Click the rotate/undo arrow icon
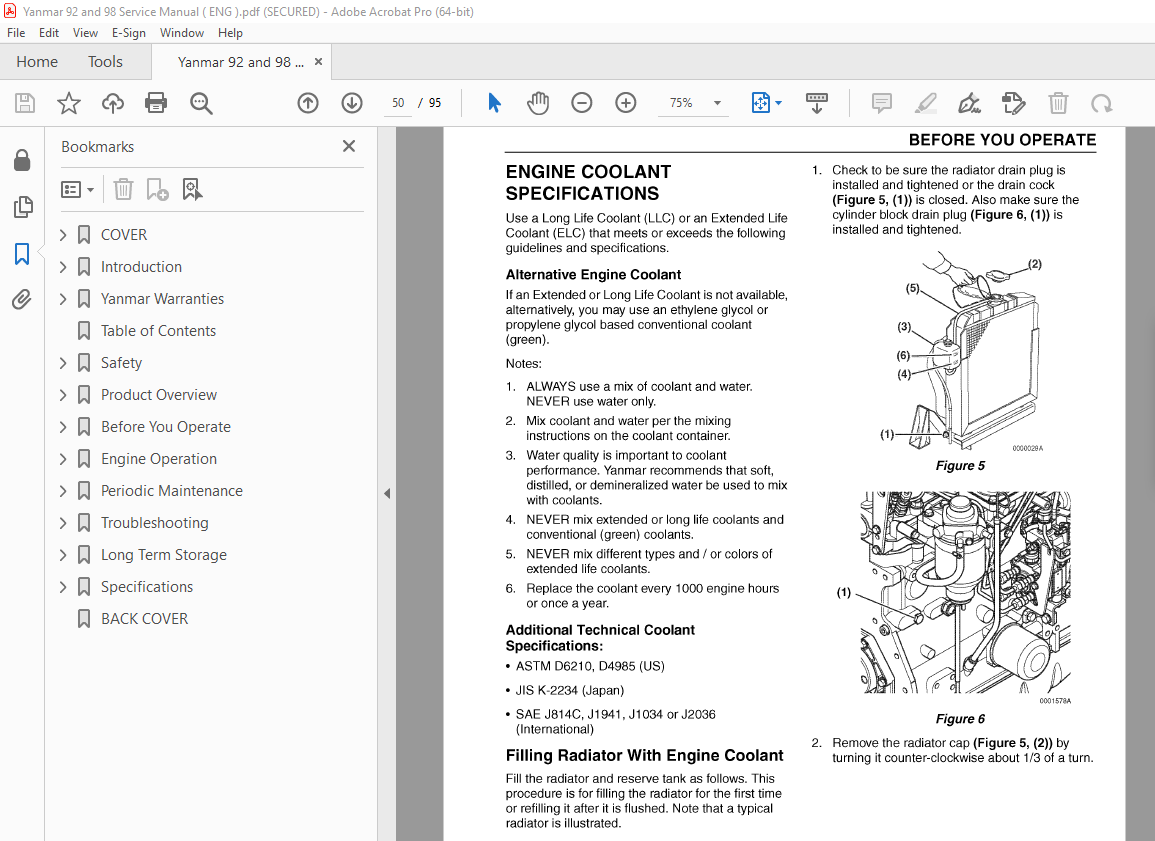Viewport: 1155px width, 841px height. pyautogui.click(x=1102, y=103)
